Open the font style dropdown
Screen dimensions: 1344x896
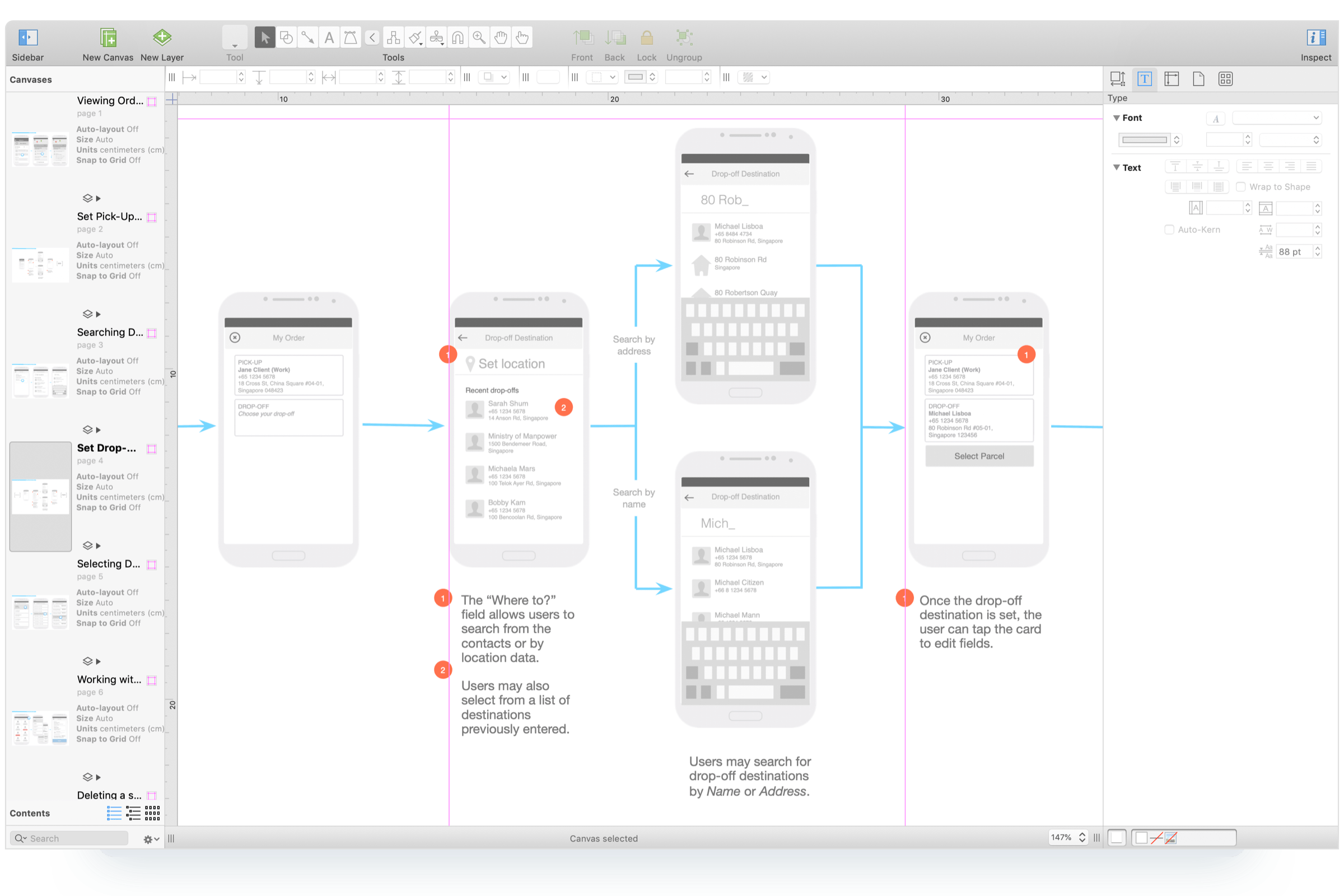[1290, 139]
